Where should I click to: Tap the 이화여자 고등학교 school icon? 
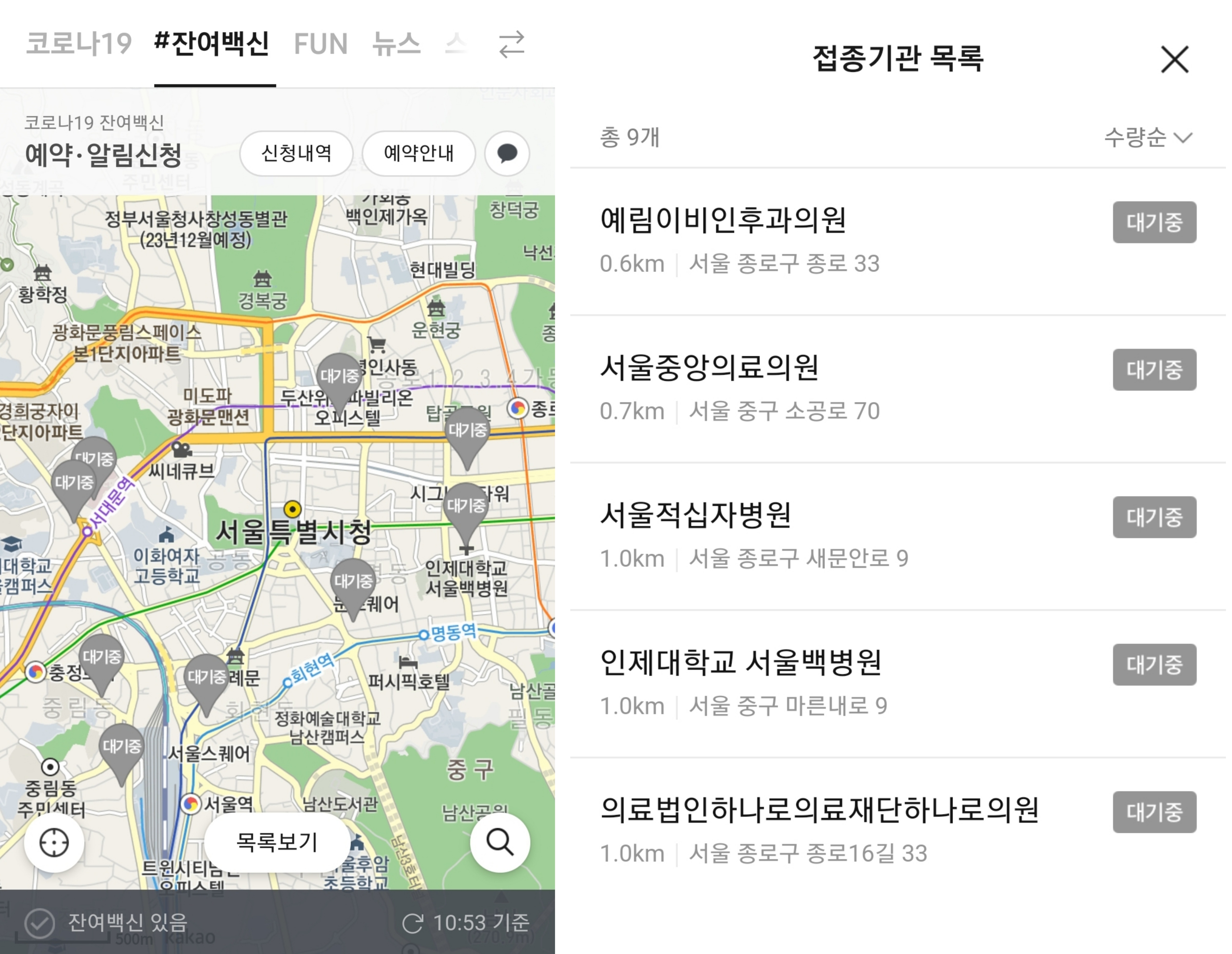pos(166,534)
